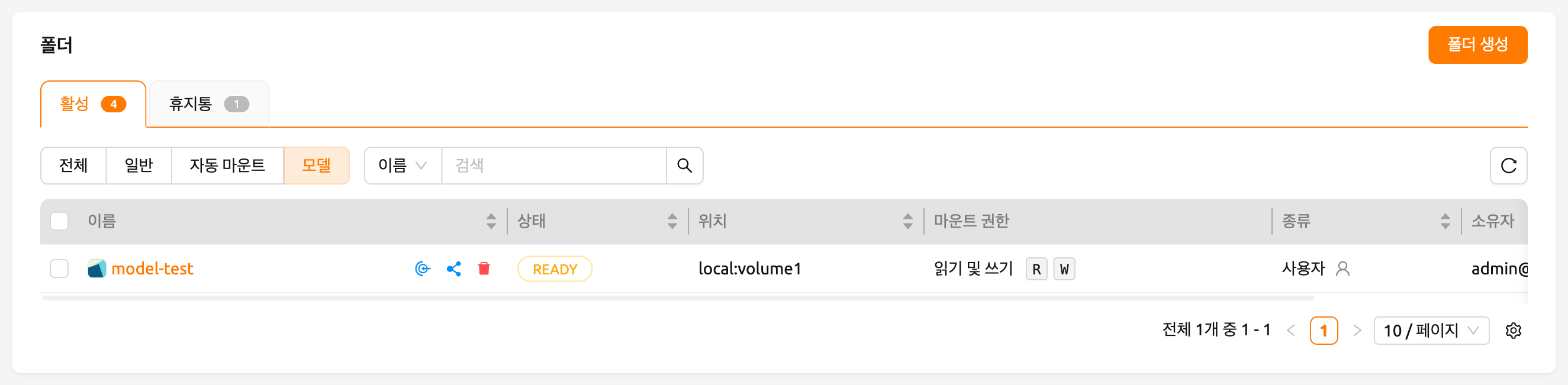Expand the 10 / 페이지 page size dropdown

click(1431, 330)
